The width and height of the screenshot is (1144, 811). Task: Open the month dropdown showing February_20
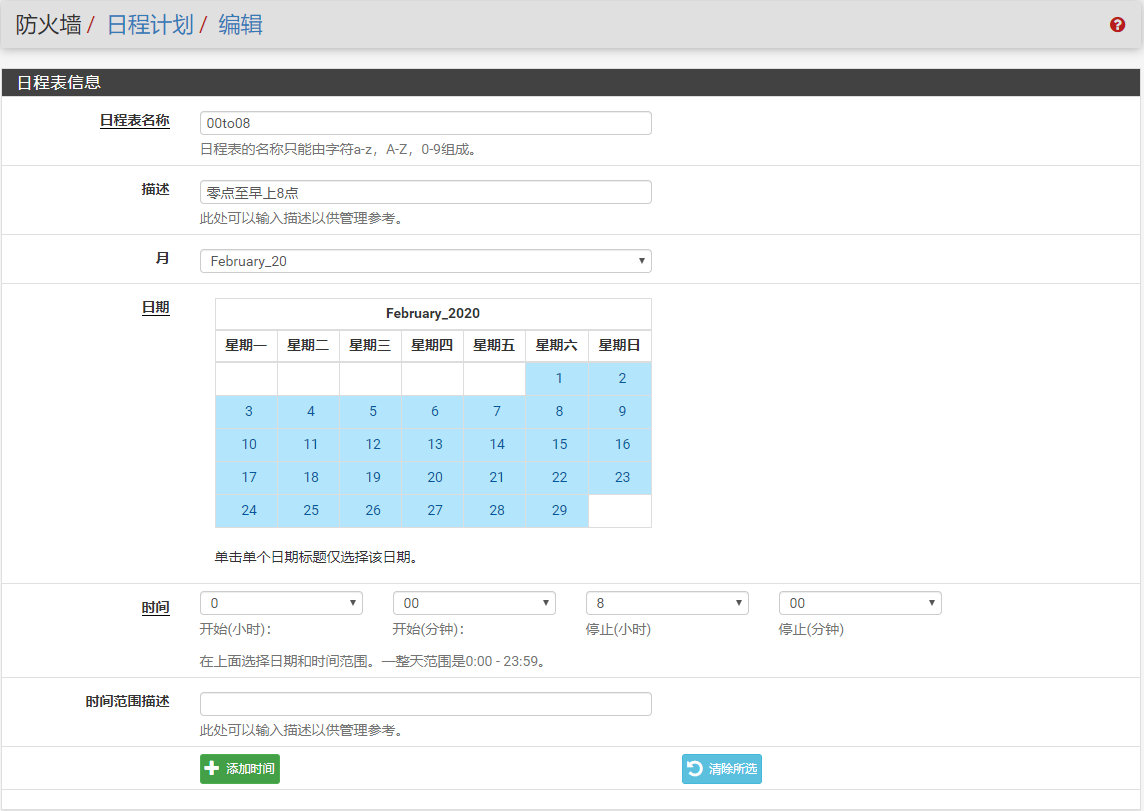[425, 261]
